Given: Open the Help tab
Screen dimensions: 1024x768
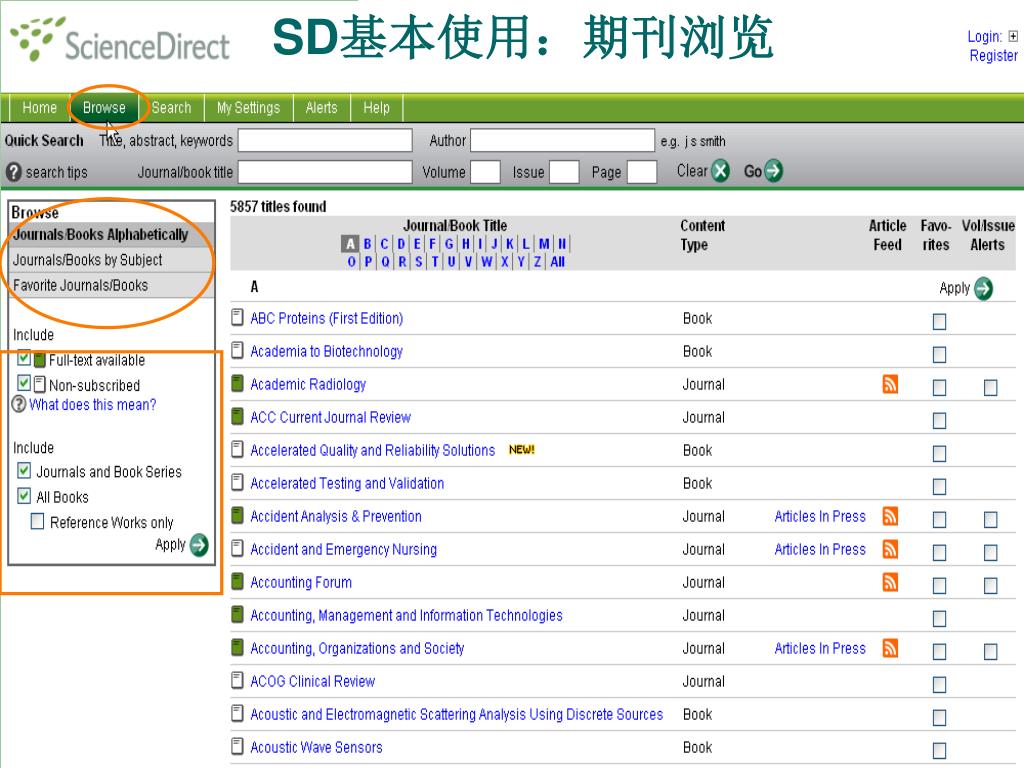Looking at the screenshot, I should click(x=376, y=108).
